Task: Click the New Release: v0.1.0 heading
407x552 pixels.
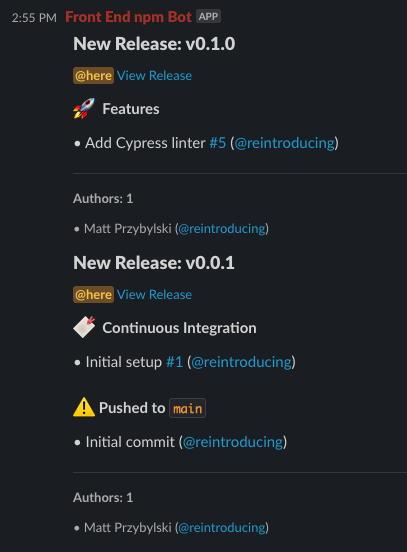Action: [x=154, y=44]
